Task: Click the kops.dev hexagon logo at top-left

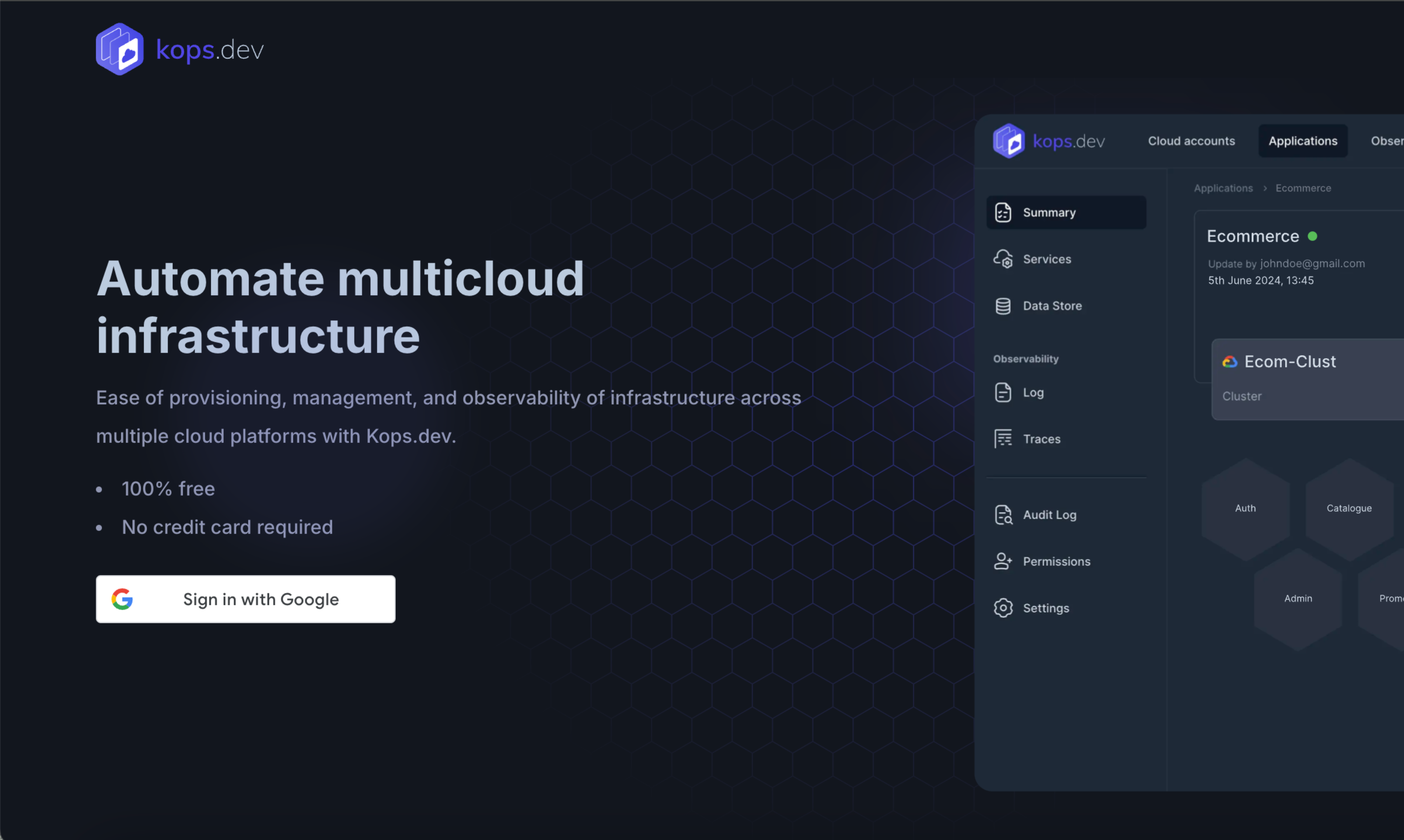Action: (x=119, y=49)
